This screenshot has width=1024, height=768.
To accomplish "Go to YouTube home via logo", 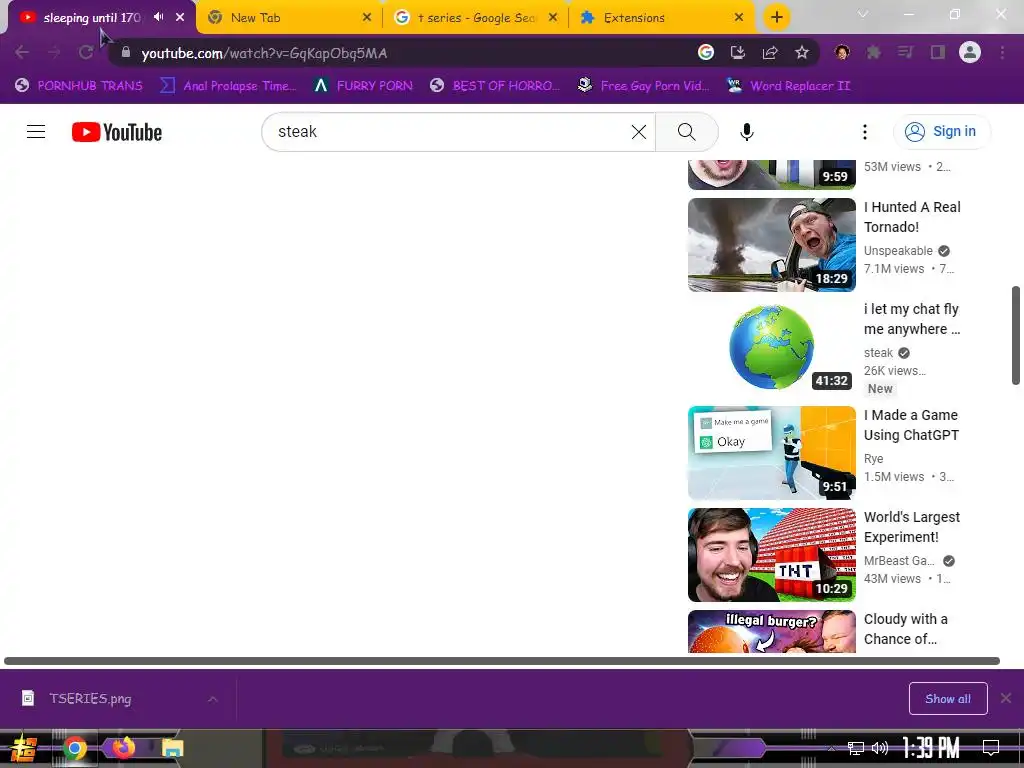I will (117, 132).
